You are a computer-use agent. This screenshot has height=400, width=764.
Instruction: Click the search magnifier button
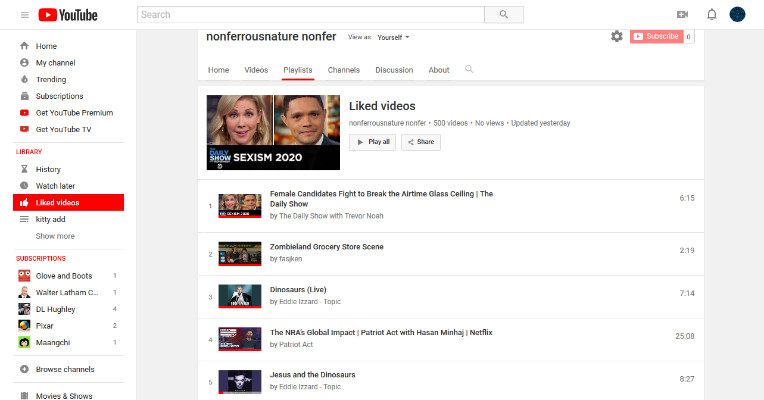click(504, 15)
